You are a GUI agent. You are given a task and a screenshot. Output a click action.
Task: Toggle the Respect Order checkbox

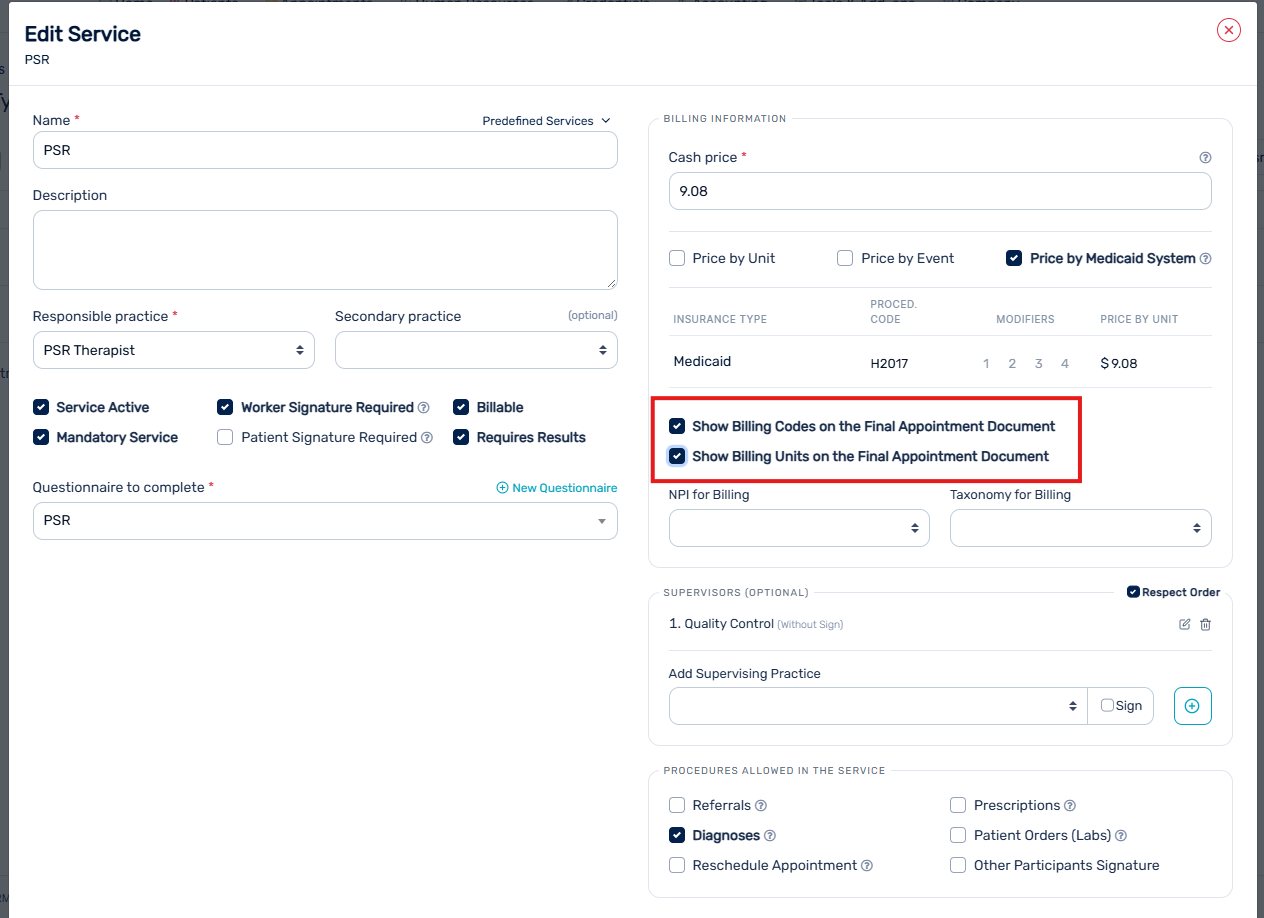click(x=1133, y=592)
